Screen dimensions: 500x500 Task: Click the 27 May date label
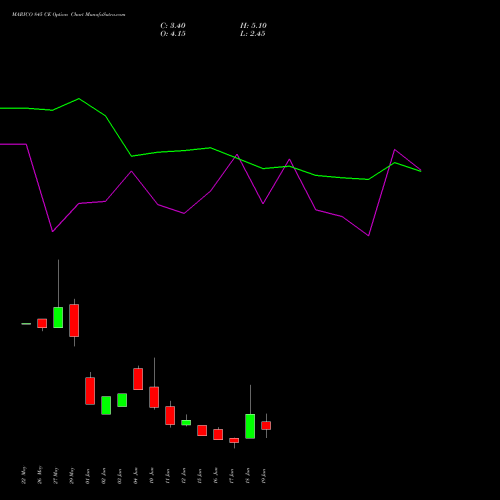(56, 475)
